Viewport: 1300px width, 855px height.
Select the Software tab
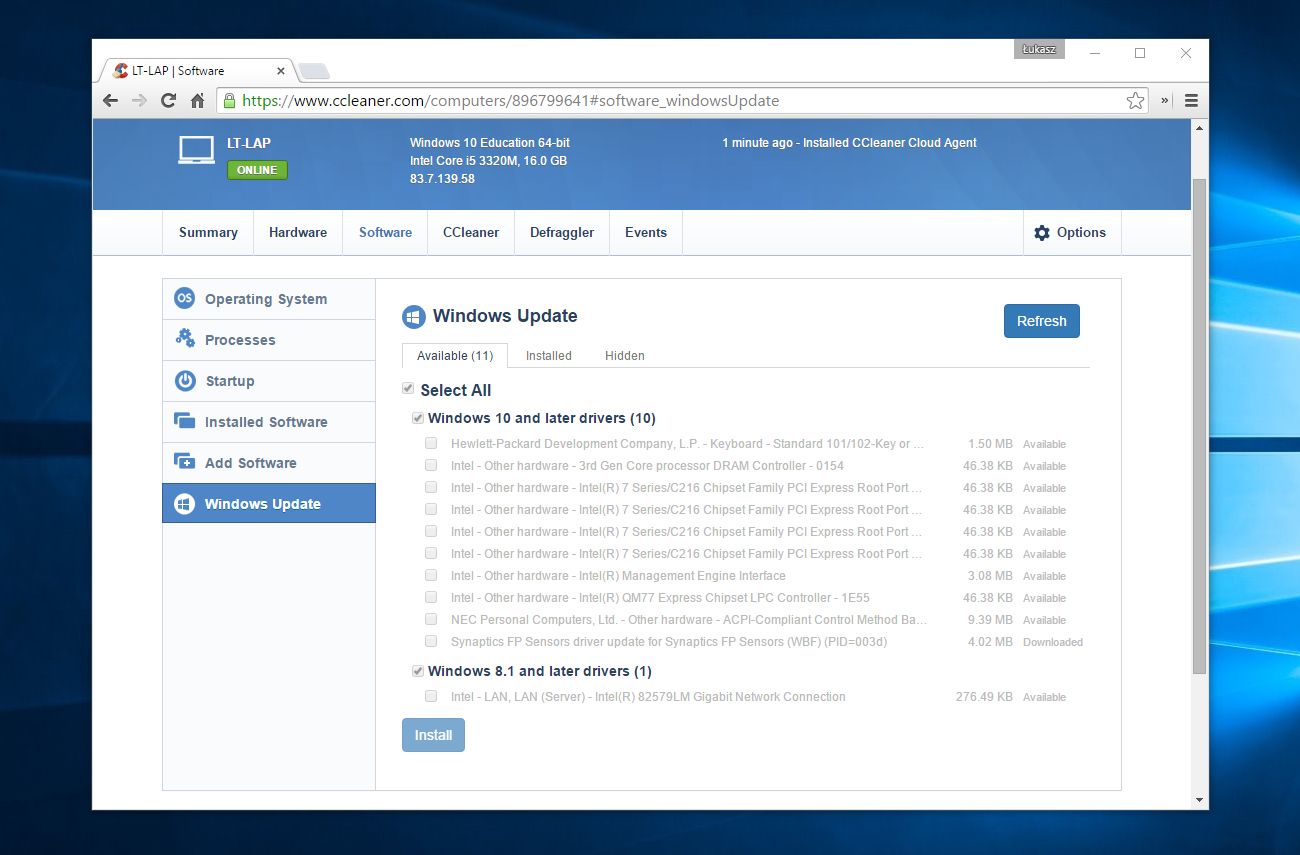pos(385,232)
